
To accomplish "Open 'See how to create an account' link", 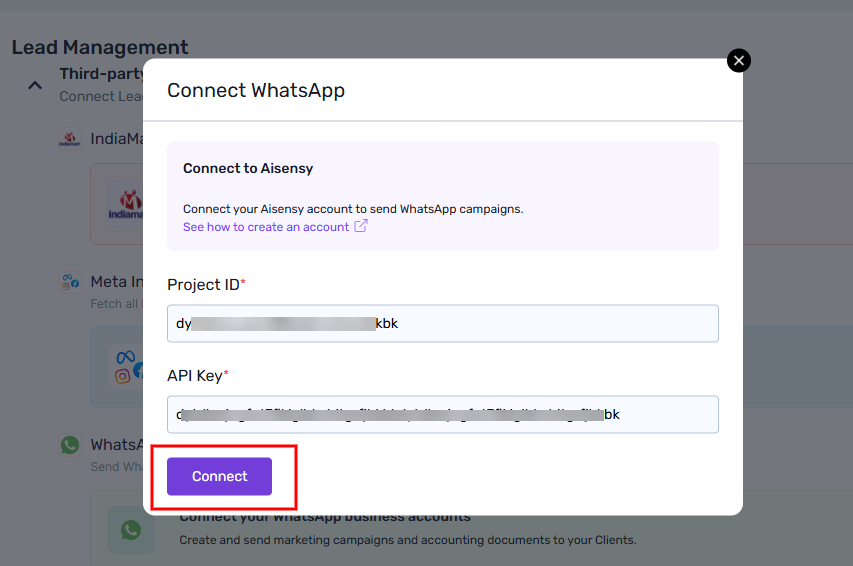I will [x=266, y=227].
